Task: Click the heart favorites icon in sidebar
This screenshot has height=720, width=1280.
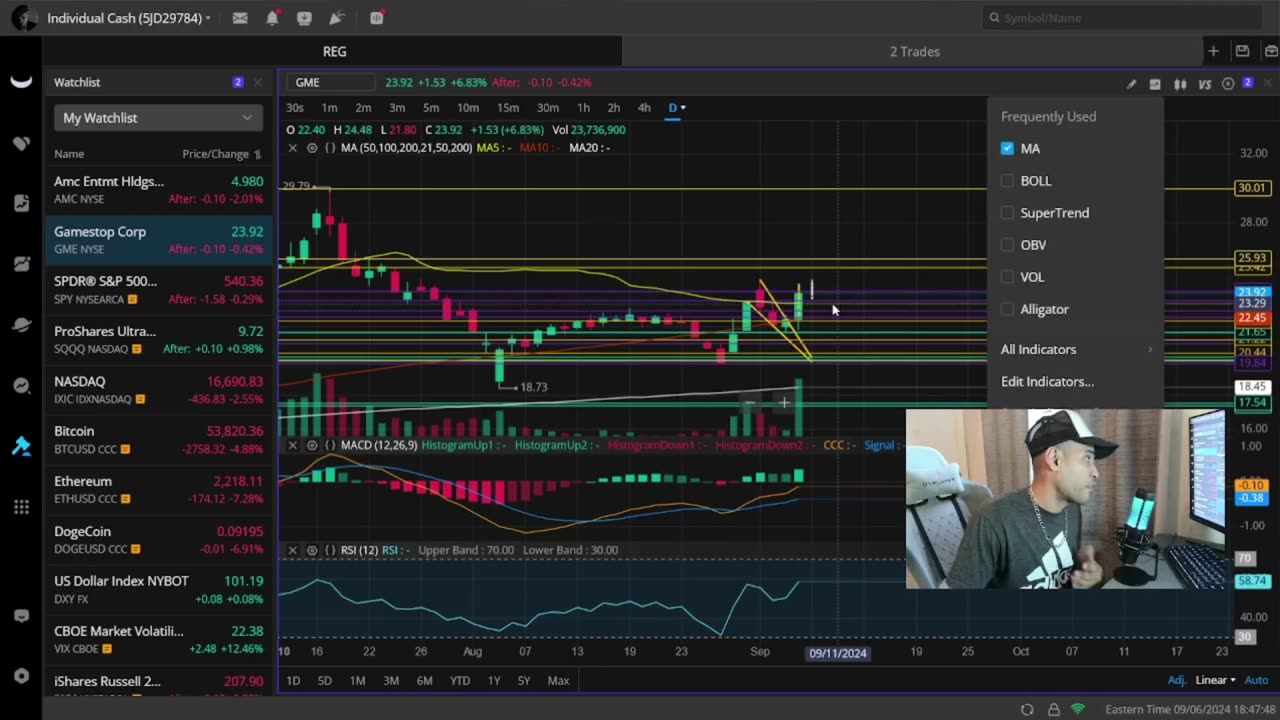Action: tap(21, 143)
